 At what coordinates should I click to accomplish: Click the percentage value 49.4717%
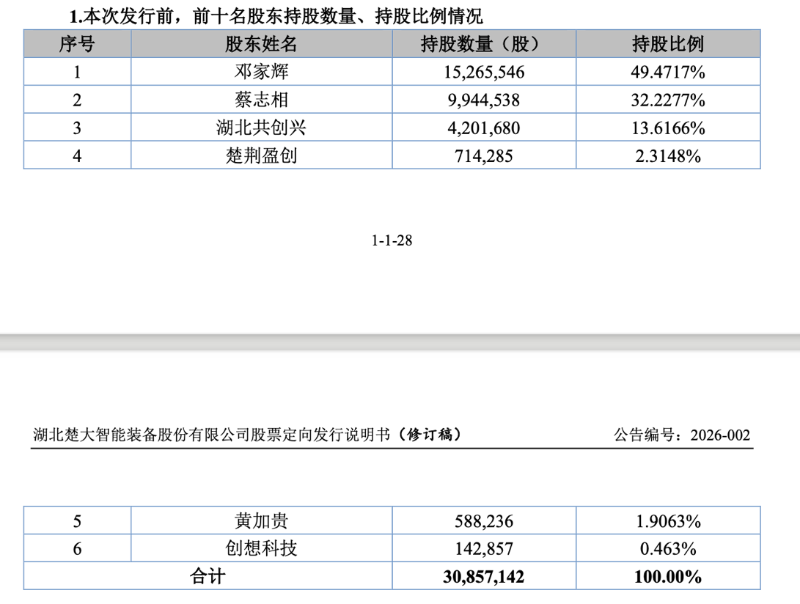point(668,71)
